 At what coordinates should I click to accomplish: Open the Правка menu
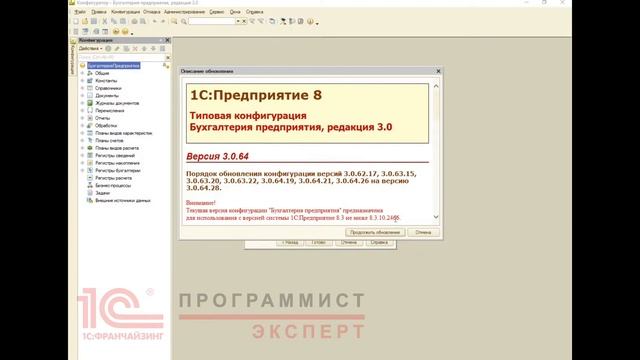pos(99,12)
